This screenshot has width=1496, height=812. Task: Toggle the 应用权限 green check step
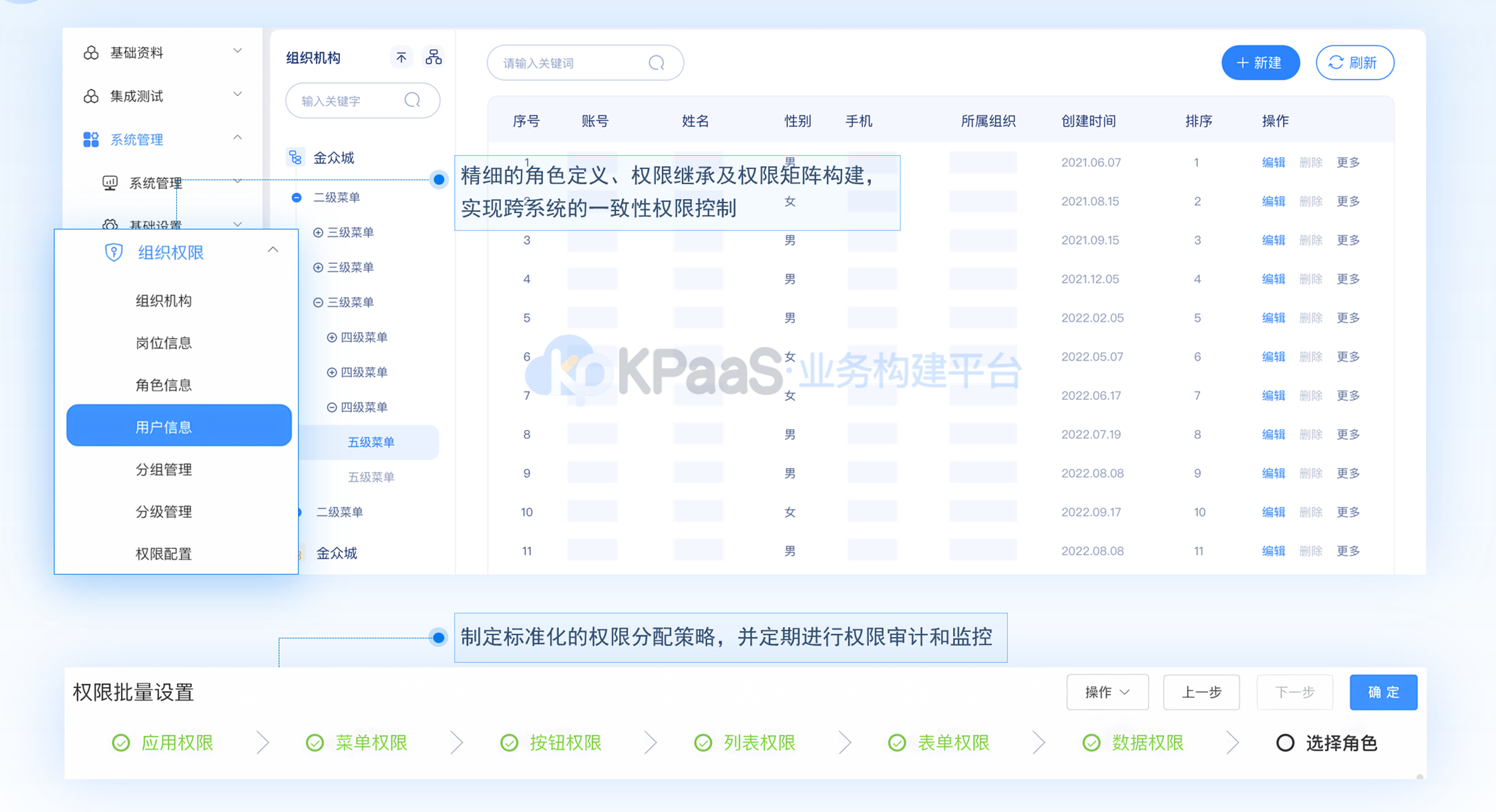[x=121, y=743]
